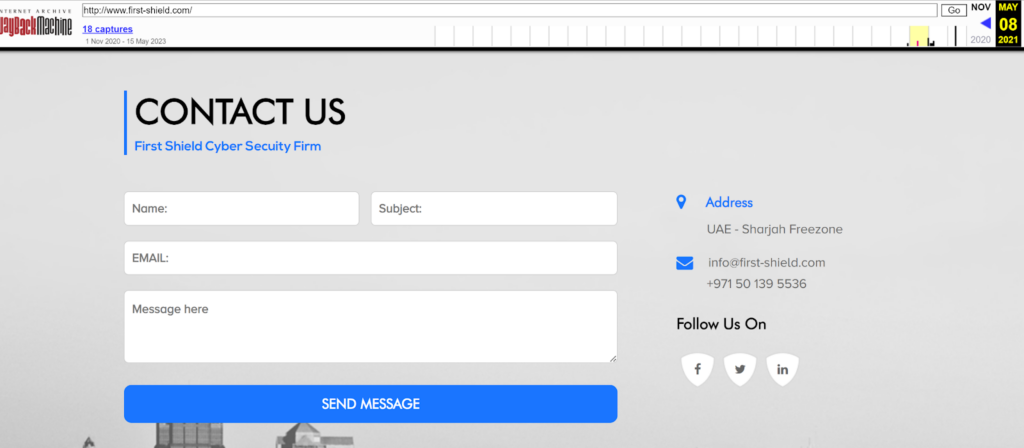Select the NOV month label
Image resolution: width=1024 pixels, height=448 pixels.
coord(981,8)
